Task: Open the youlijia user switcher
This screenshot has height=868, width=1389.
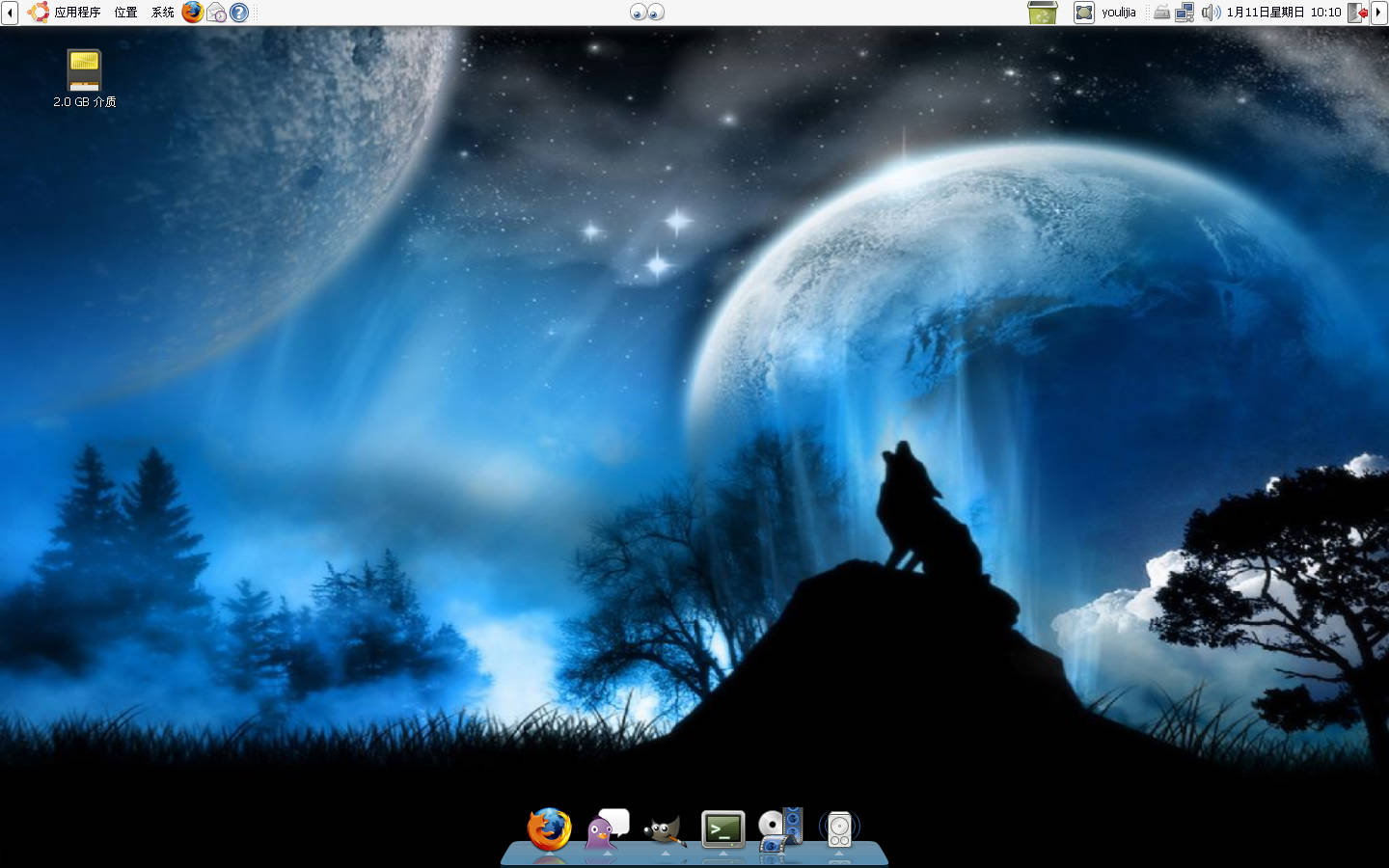Action: pyautogui.click(x=1119, y=13)
